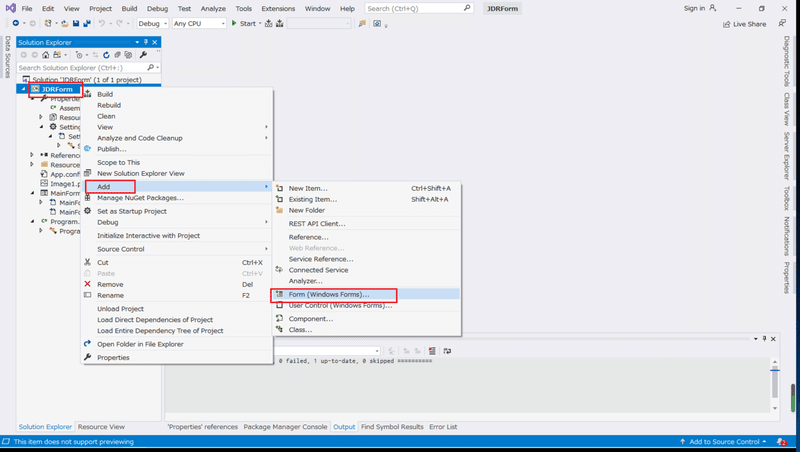Click the Home icon in Solution Explorer

click(x=46, y=55)
